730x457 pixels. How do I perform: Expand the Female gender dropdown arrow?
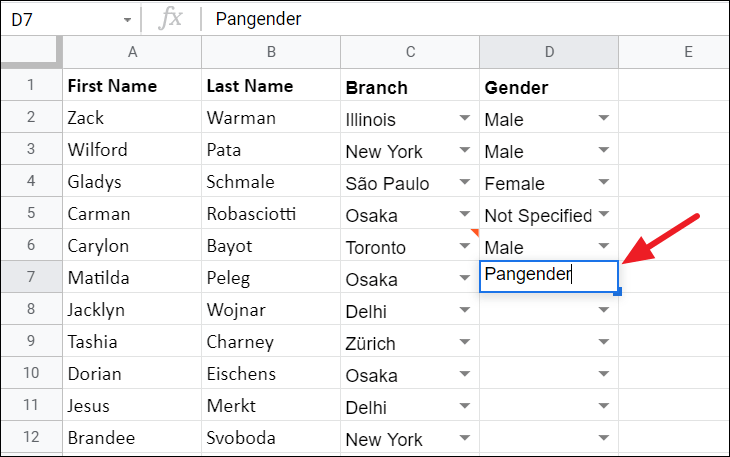pyautogui.click(x=603, y=183)
